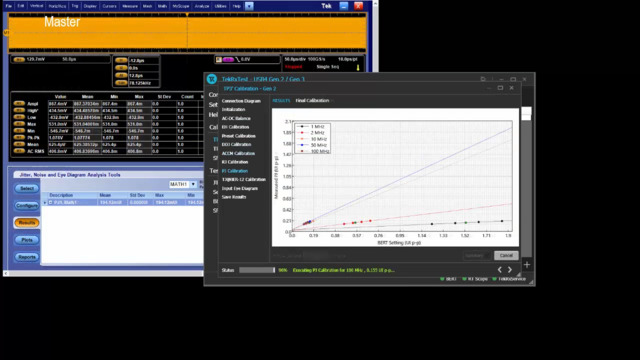Click the scroll-left arrow of oscilloscope scrollbar
This screenshot has height=360, width=640.
(x=6, y=273)
